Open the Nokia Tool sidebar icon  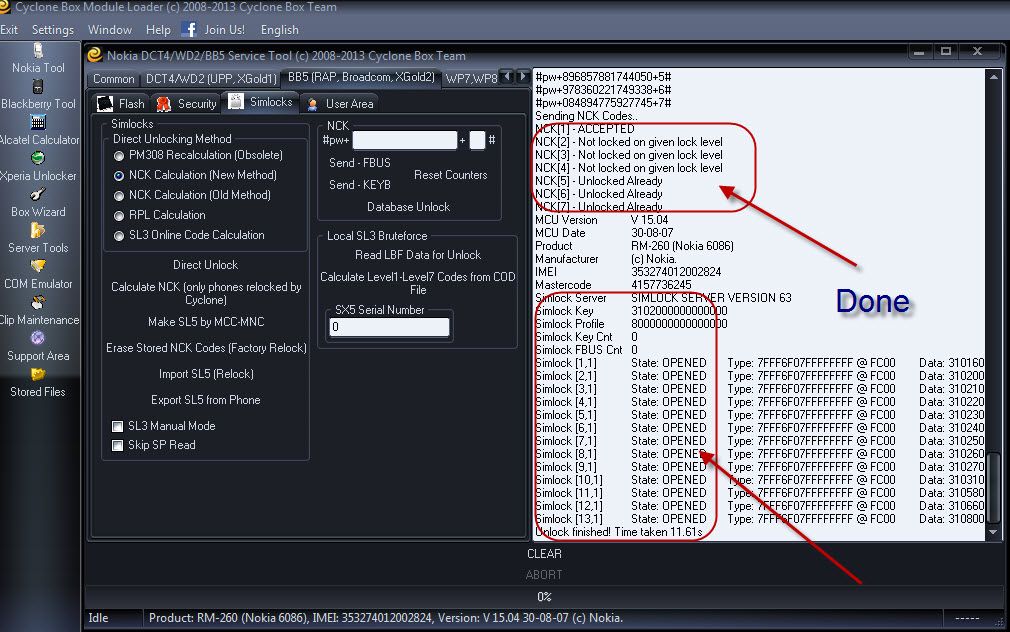coord(38,50)
